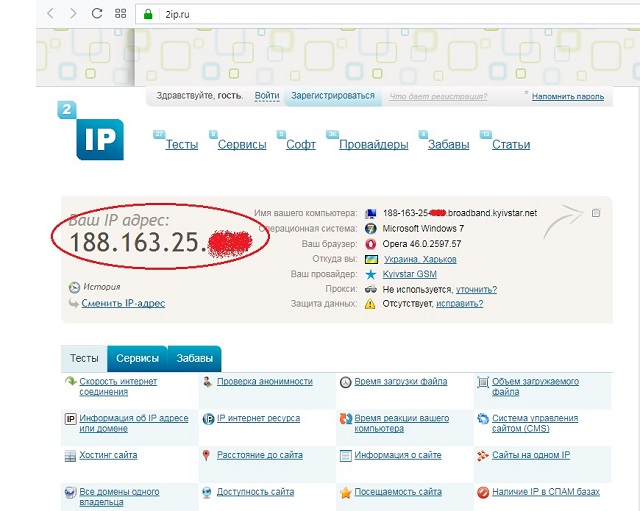Open Информация о сайте test

point(398,455)
